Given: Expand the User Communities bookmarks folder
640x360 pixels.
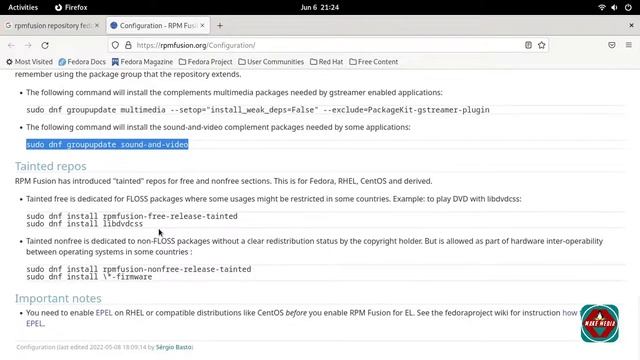Looking at the screenshot, I should [x=271, y=62].
